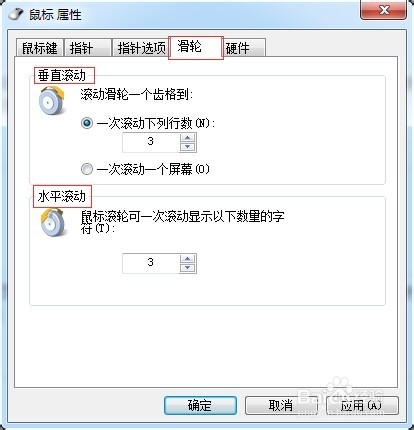Select 一次滚动下列行数 radio button
The image size is (414, 430).
(x=87, y=123)
